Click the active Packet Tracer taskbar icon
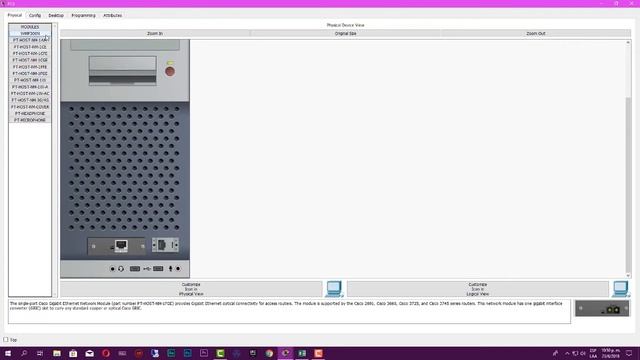Viewport: 640px width, 360px height. [x=285, y=353]
